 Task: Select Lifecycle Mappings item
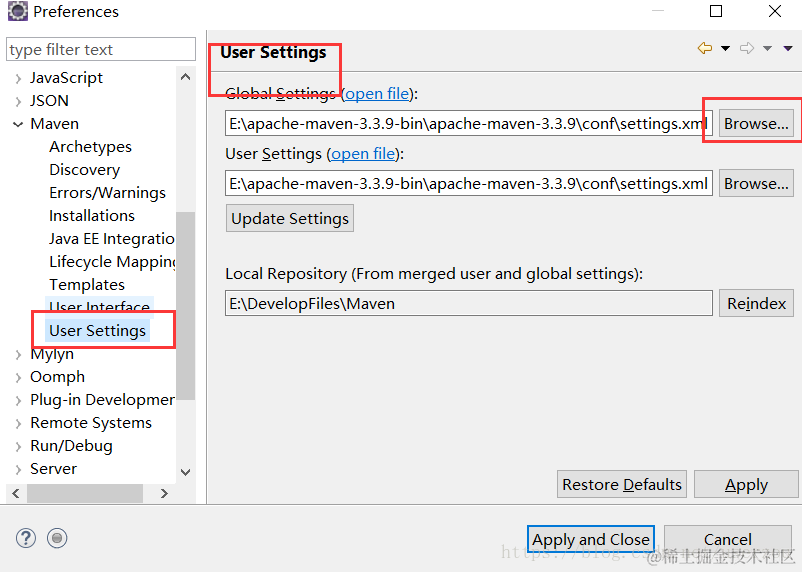tap(112, 262)
